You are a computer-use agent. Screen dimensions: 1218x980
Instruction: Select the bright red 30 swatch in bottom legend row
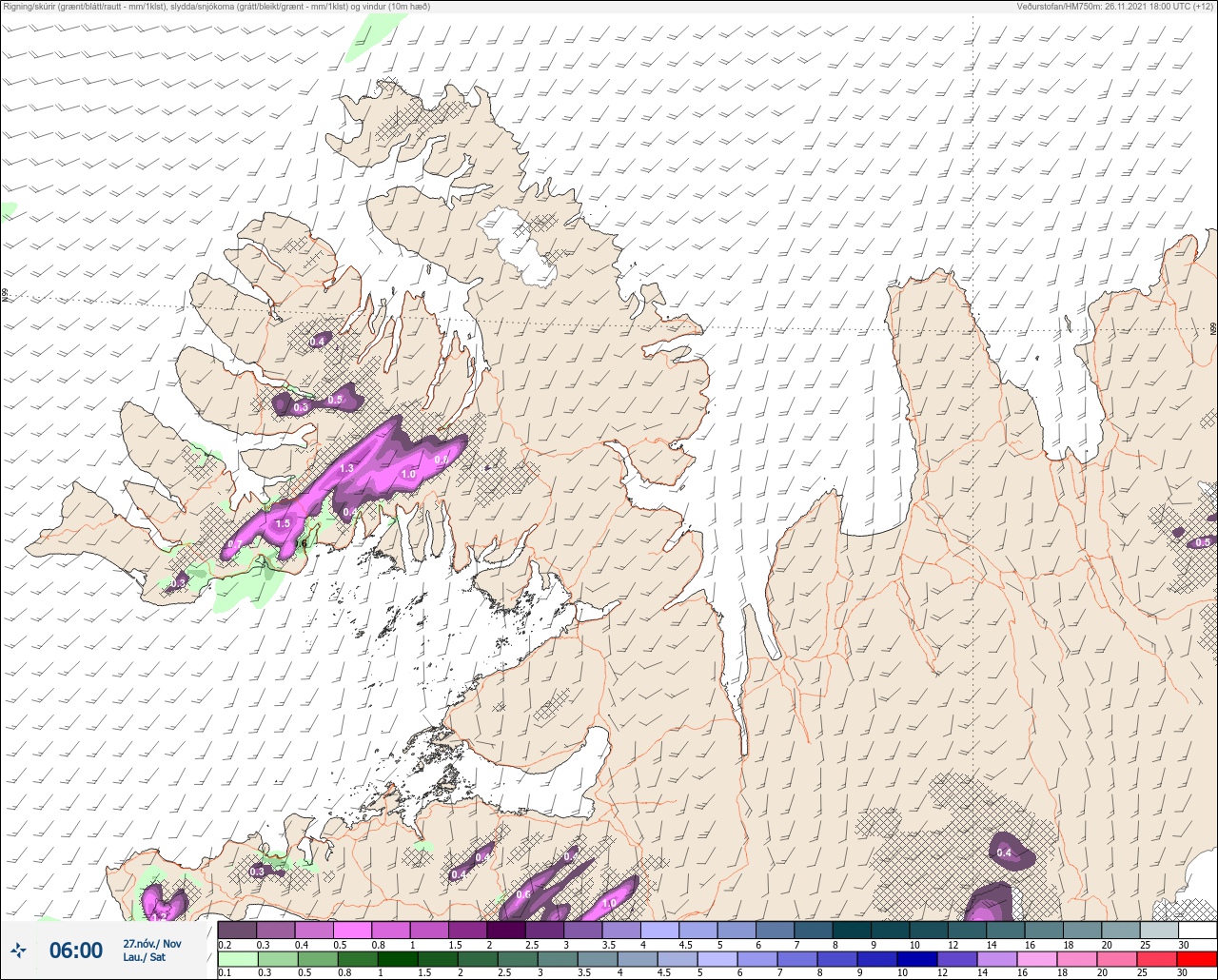pos(1197,959)
